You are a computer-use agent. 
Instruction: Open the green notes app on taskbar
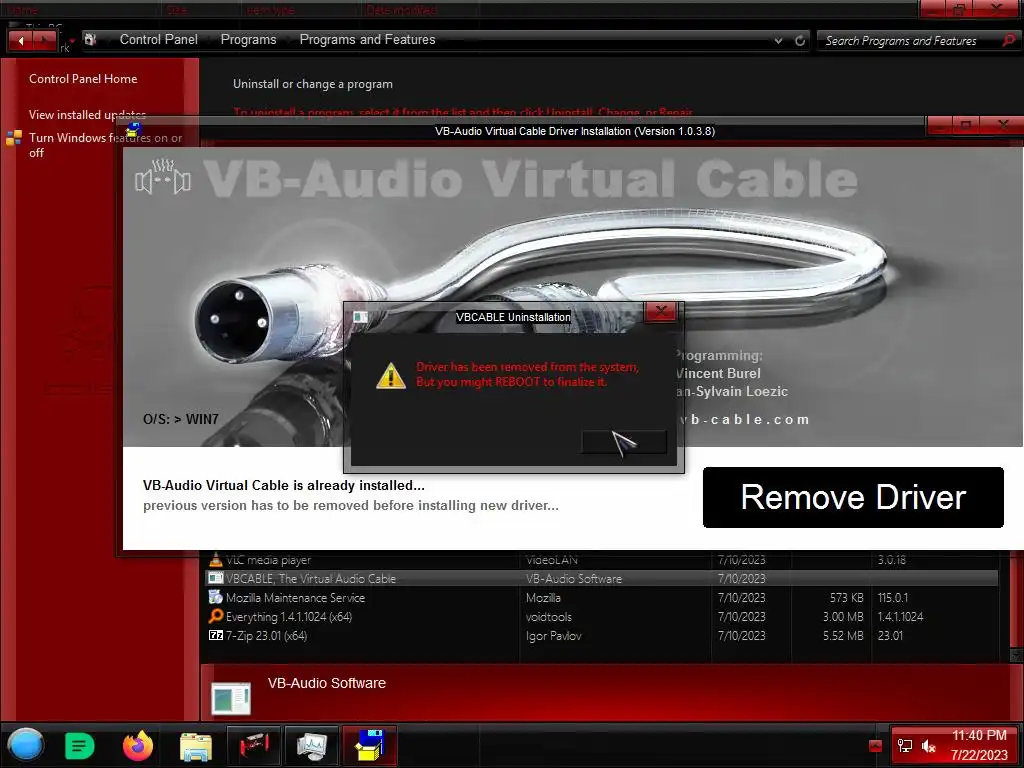click(80, 746)
